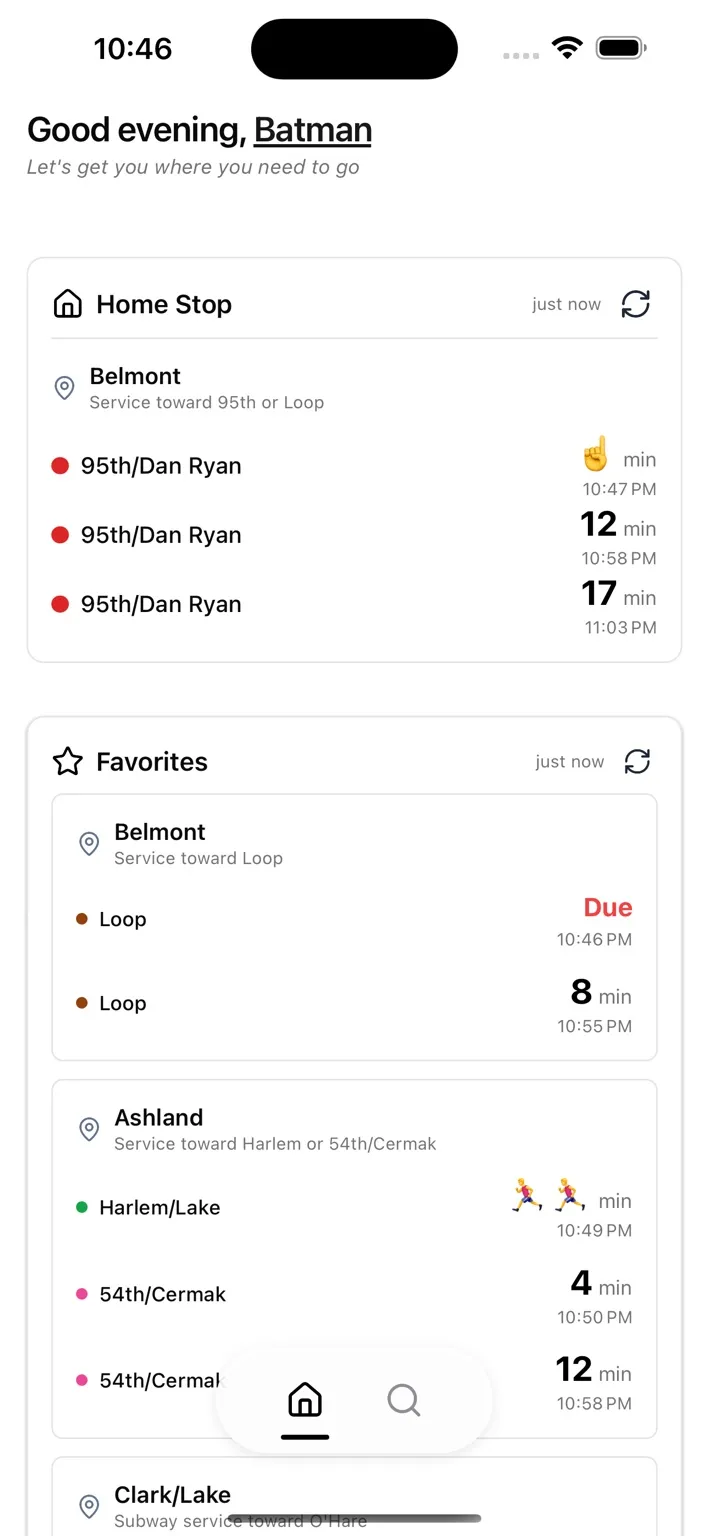Screen dimensions: 709x1536
Task: Select the Due arrival for Loop
Action: click(607, 908)
